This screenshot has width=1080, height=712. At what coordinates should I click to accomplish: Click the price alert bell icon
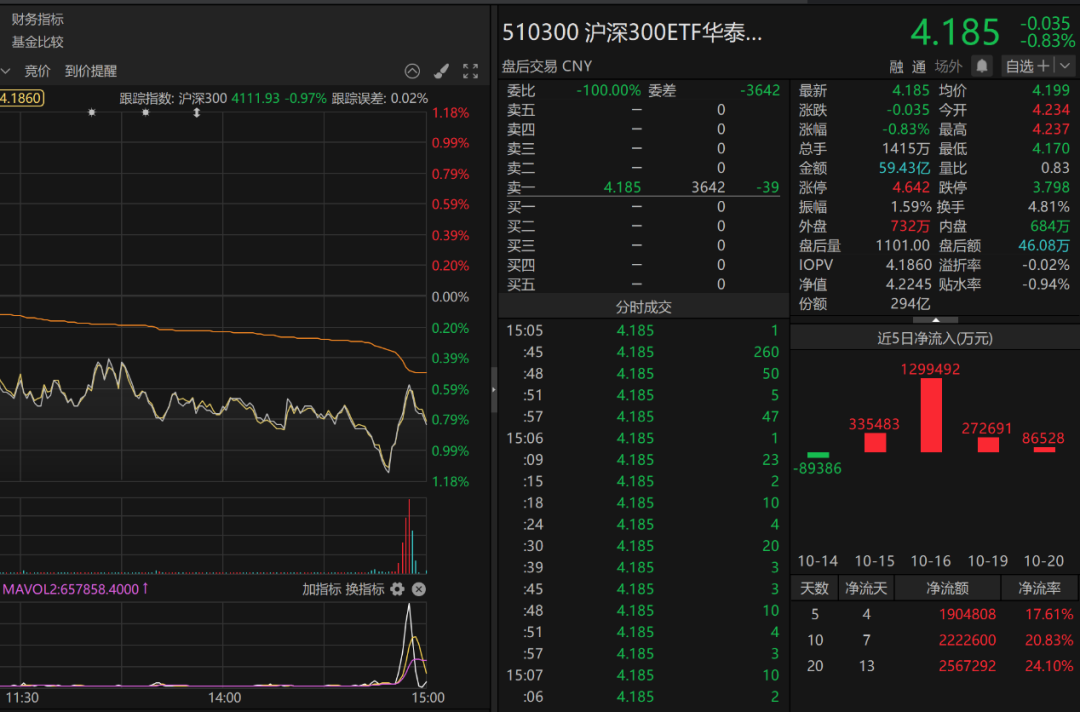pos(982,66)
